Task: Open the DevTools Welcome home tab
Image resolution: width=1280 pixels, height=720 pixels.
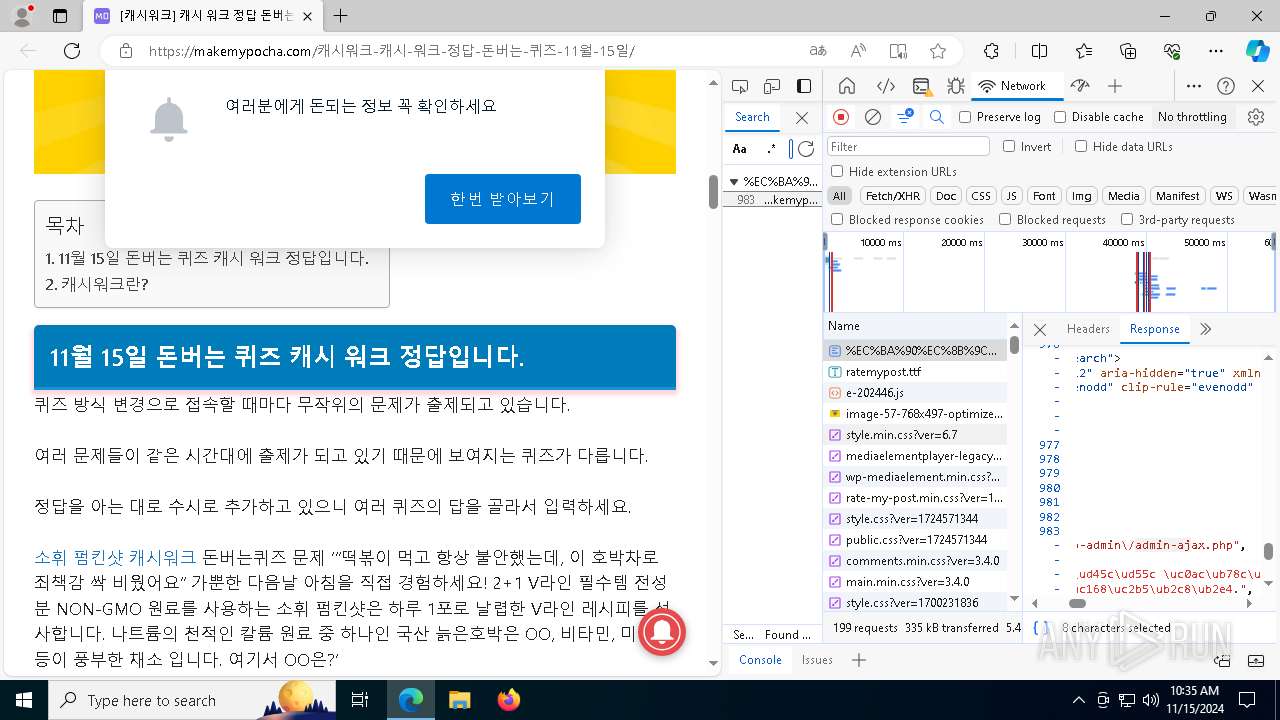Action: click(x=847, y=86)
